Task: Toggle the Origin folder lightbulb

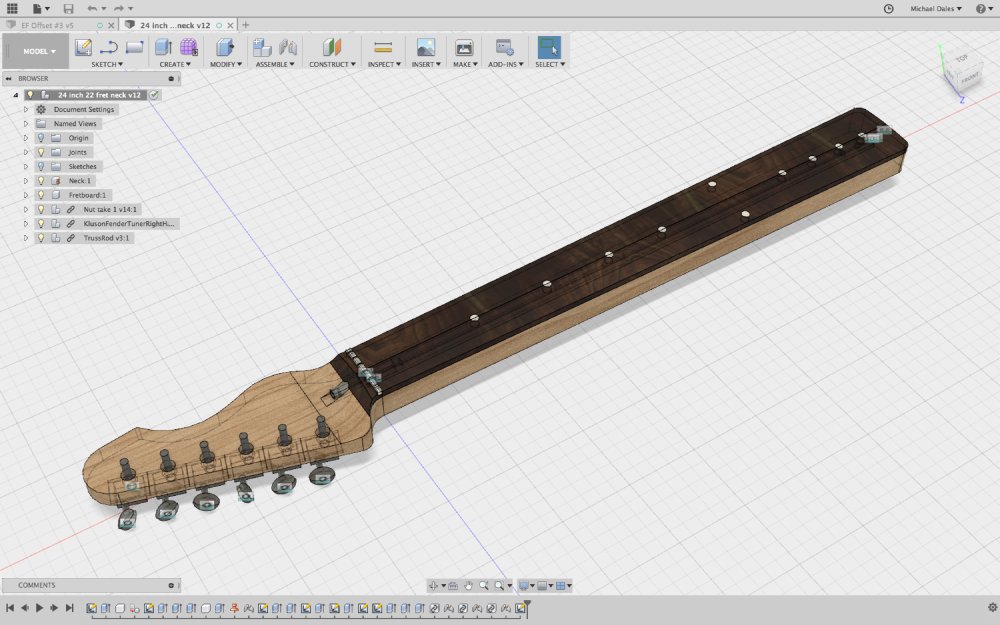Action: point(41,138)
